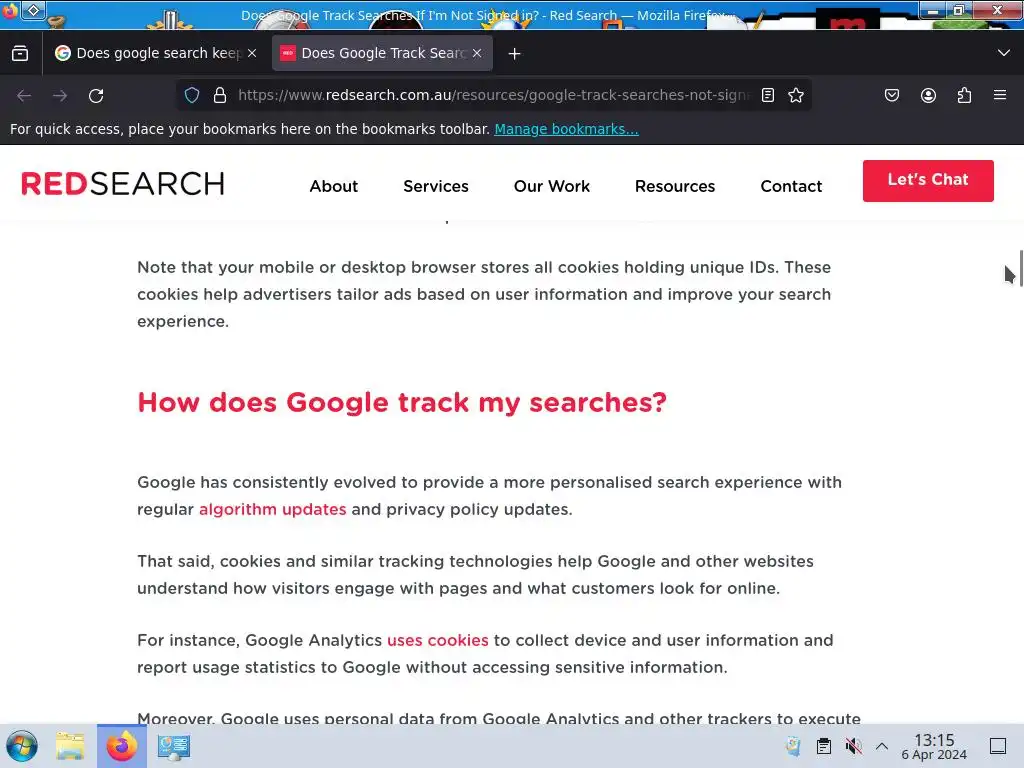This screenshot has height=768, width=1024.
Task: Reload the current page
Action: click(96, 95)
